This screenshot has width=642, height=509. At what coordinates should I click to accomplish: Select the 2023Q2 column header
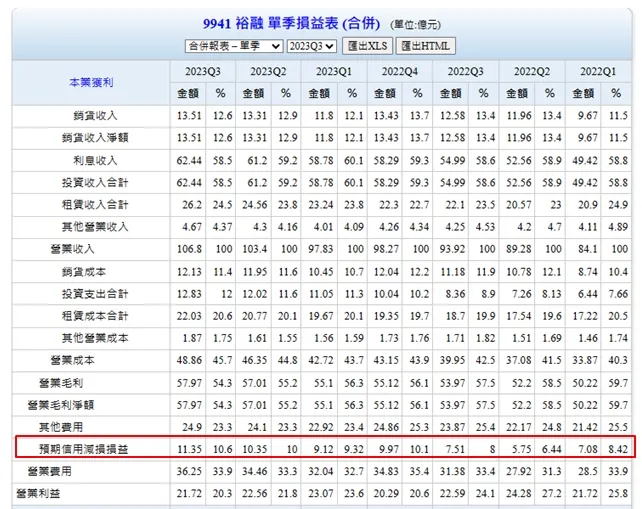pos(268,72)
